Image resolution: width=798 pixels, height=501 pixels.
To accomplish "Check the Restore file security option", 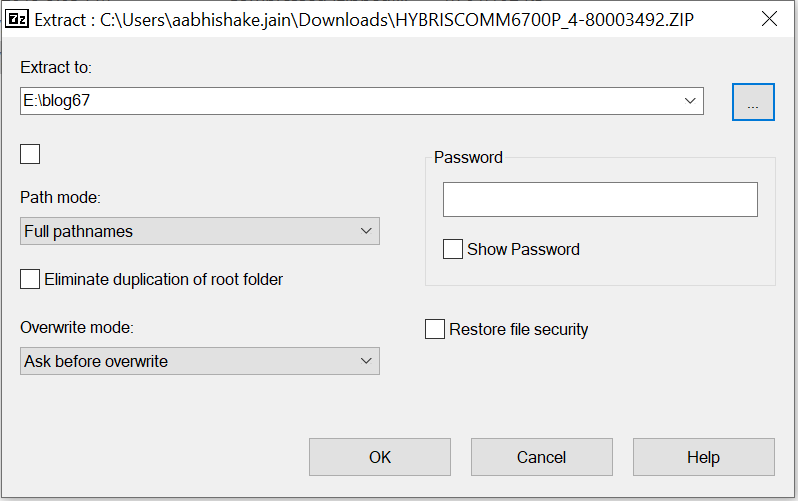I will tap(435, 329).
